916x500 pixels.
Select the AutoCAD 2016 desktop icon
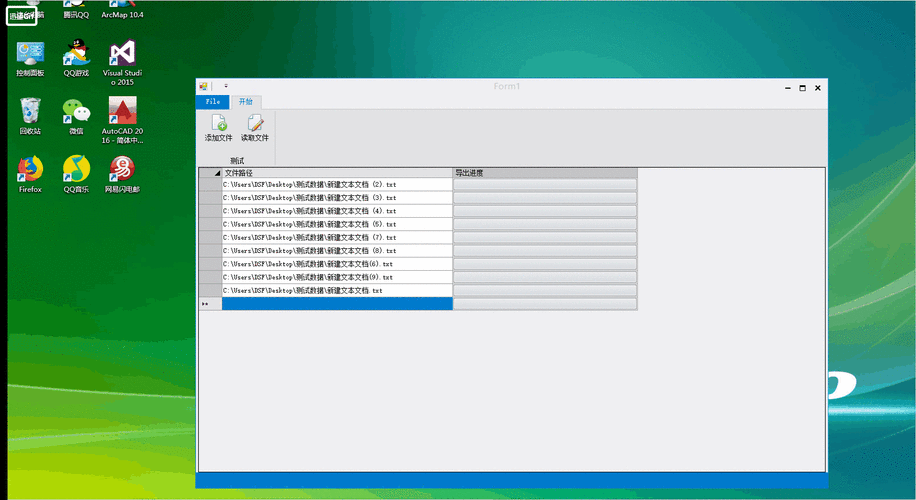122,120
